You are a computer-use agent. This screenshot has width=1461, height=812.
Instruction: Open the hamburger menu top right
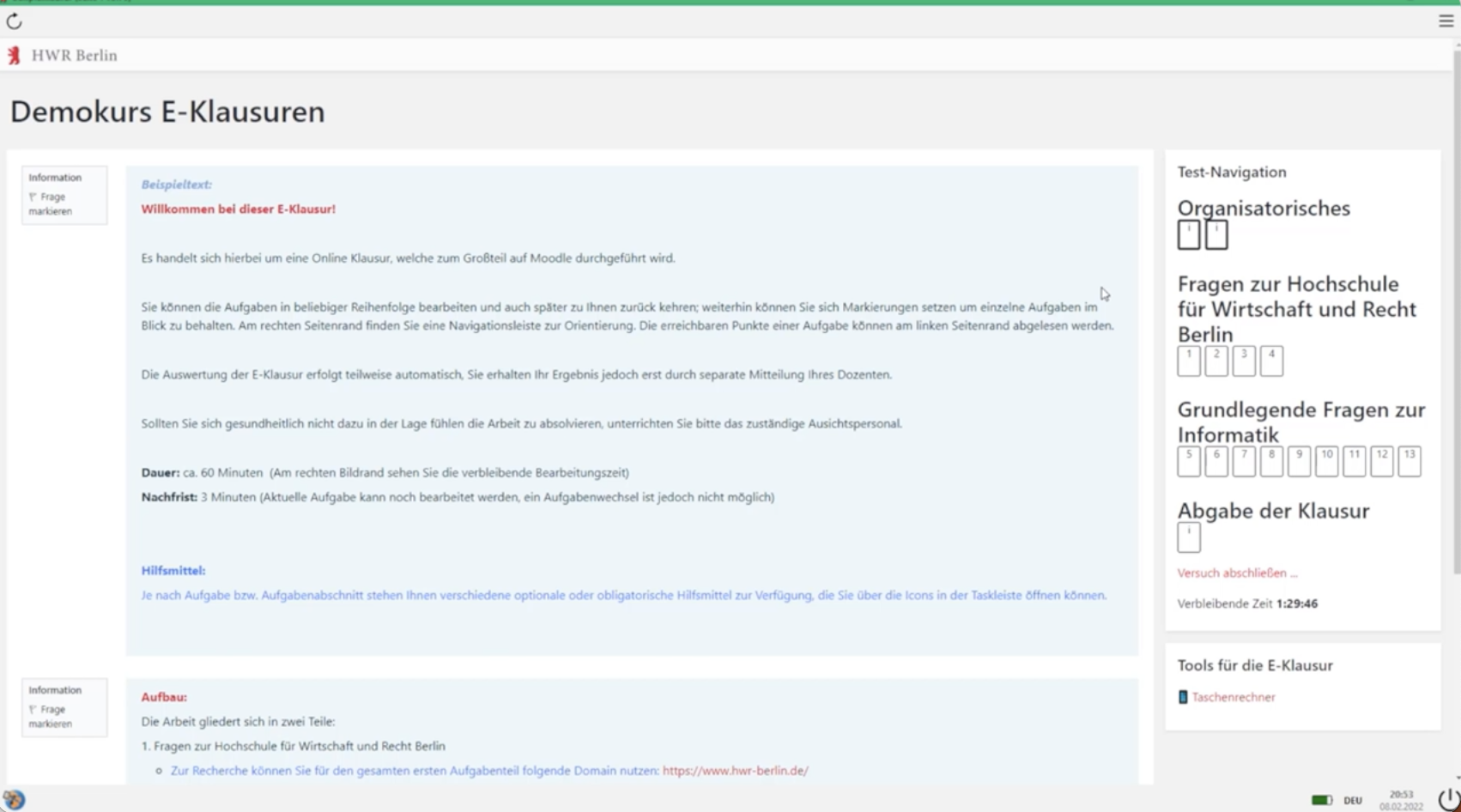click(1445, 21)
